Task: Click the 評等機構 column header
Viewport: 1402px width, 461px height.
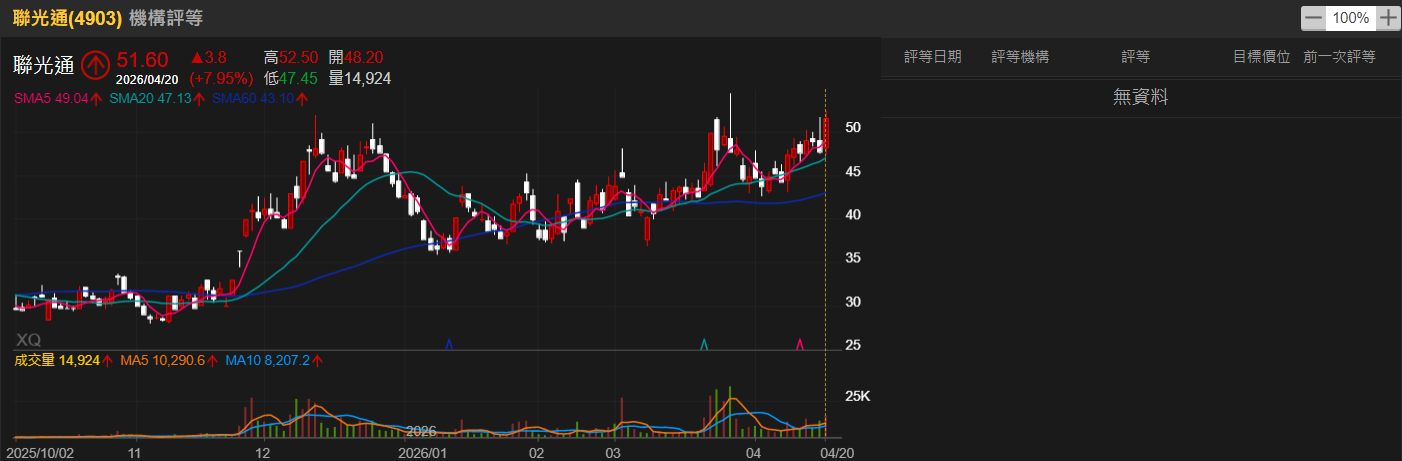Action: (x=1020, y=57)
